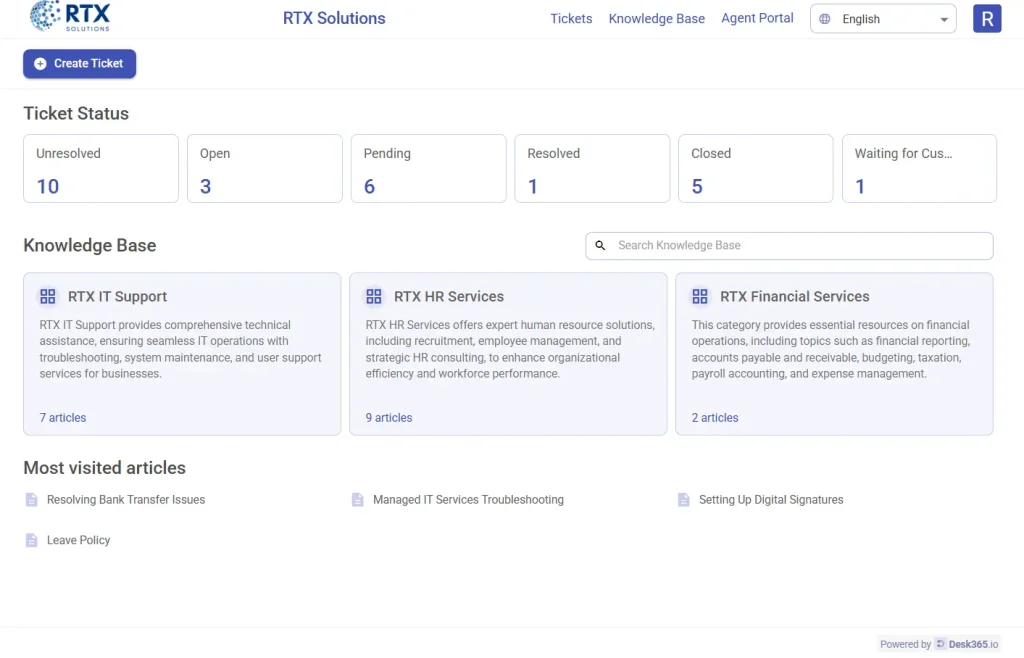Click document icon beside Leave Policy
This screenshot has height=658, width=1024.
pyautogui.click(x=32, y=540)
